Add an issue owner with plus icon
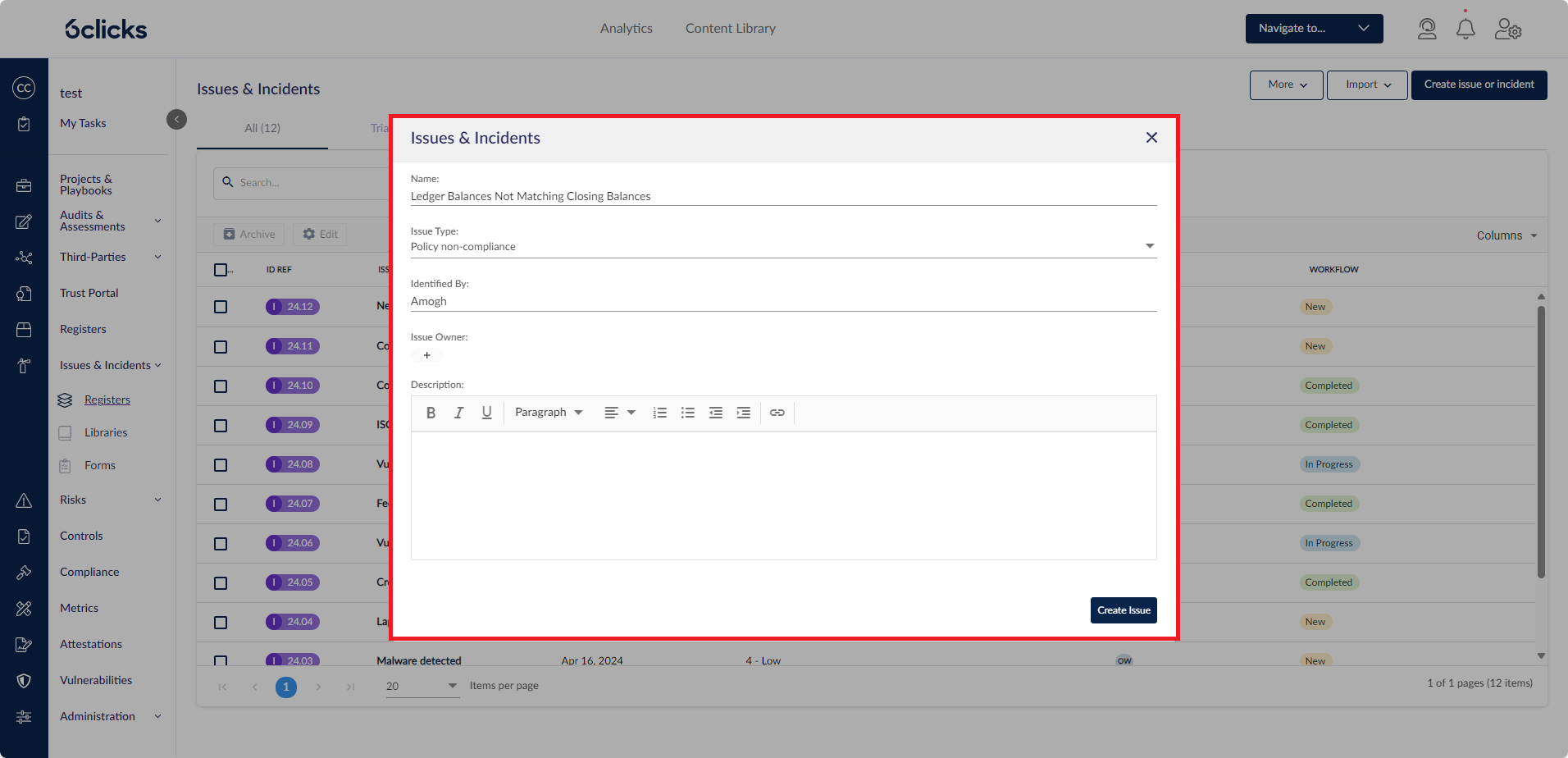 426,355
